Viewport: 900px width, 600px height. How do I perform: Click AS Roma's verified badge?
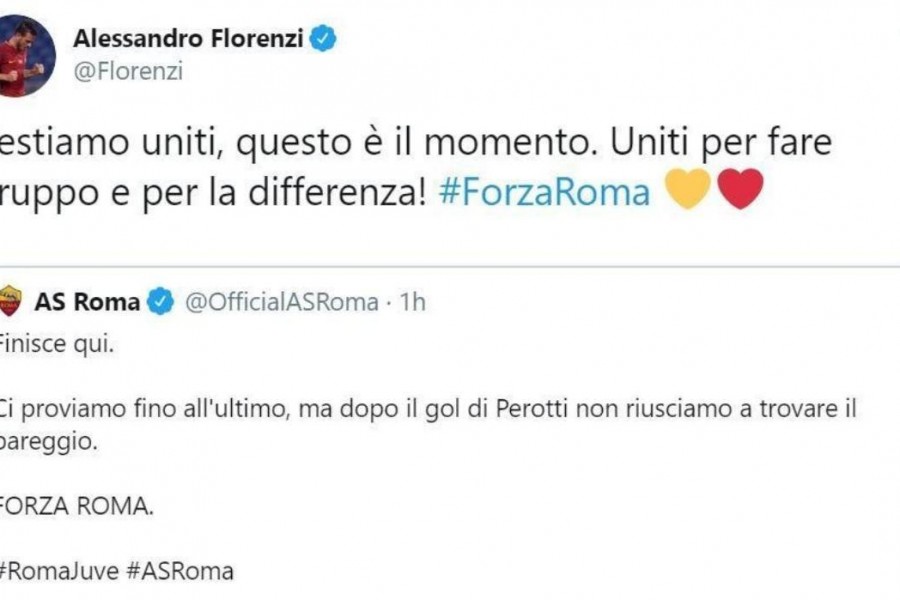(161, 301)
